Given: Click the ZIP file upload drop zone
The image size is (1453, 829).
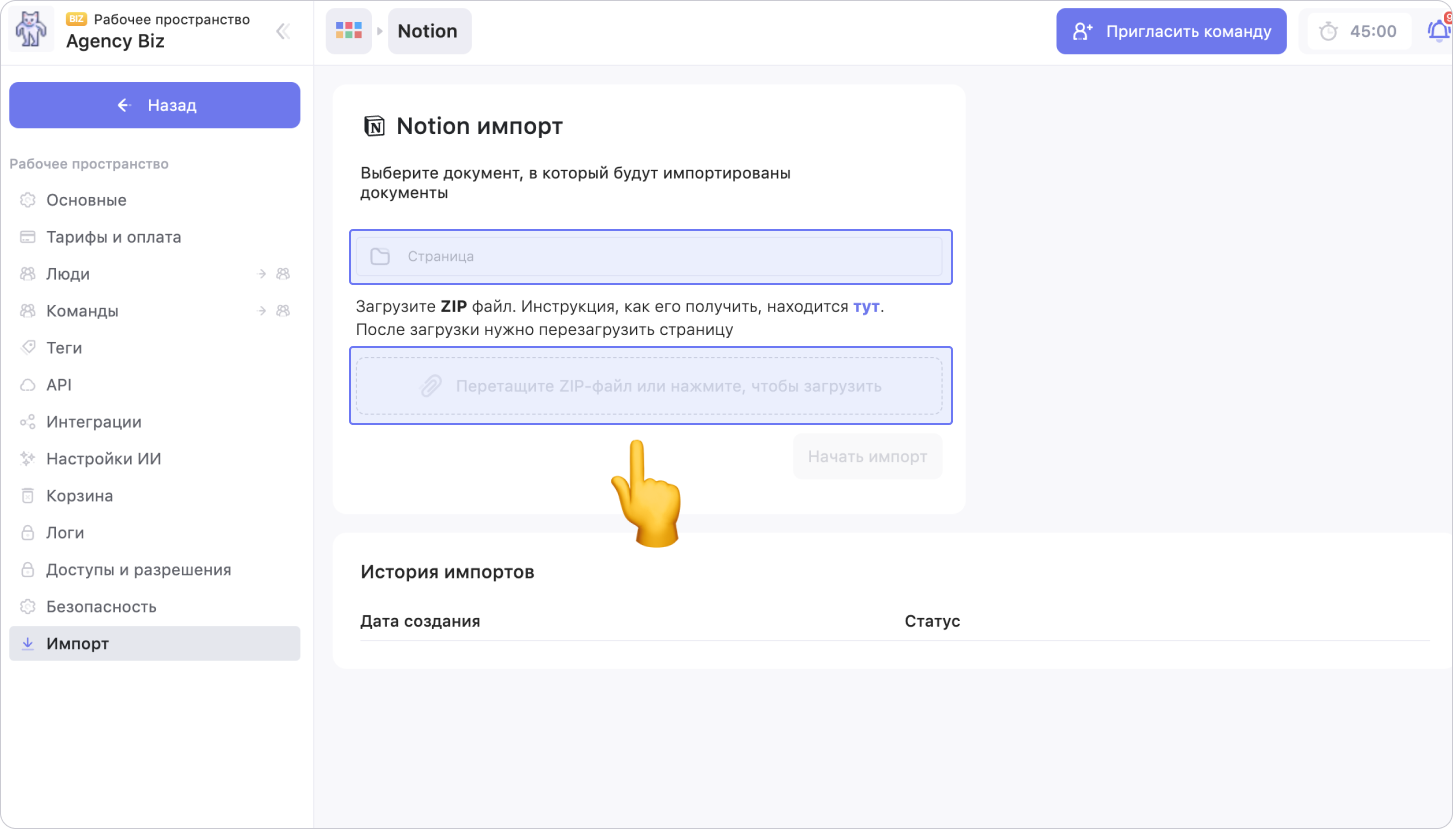Looking at the screenshot, I should click(x=650, y=386).
